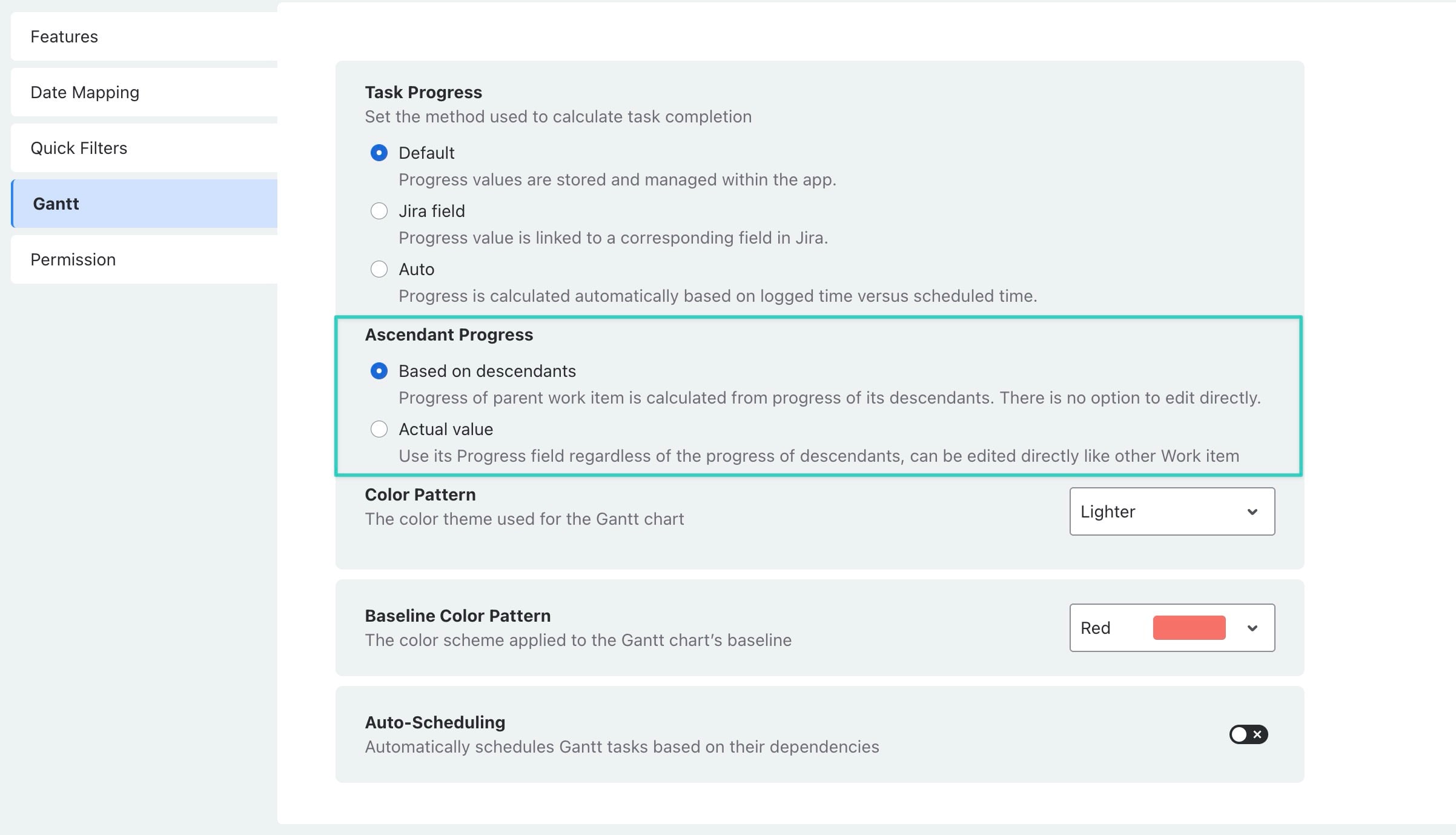Select the Auto progress radio button

tap(379, 269)
